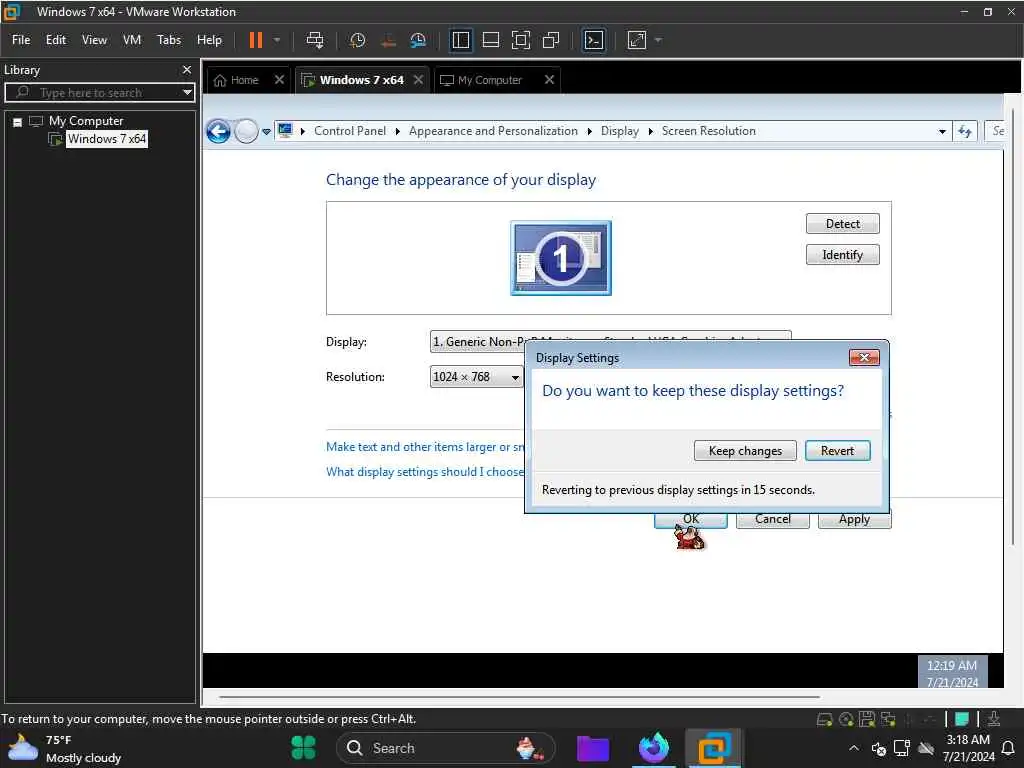The width and height of the screenshot is (1024, 768).
Task: Click the Identify button
Action: (x=842, y=255)
